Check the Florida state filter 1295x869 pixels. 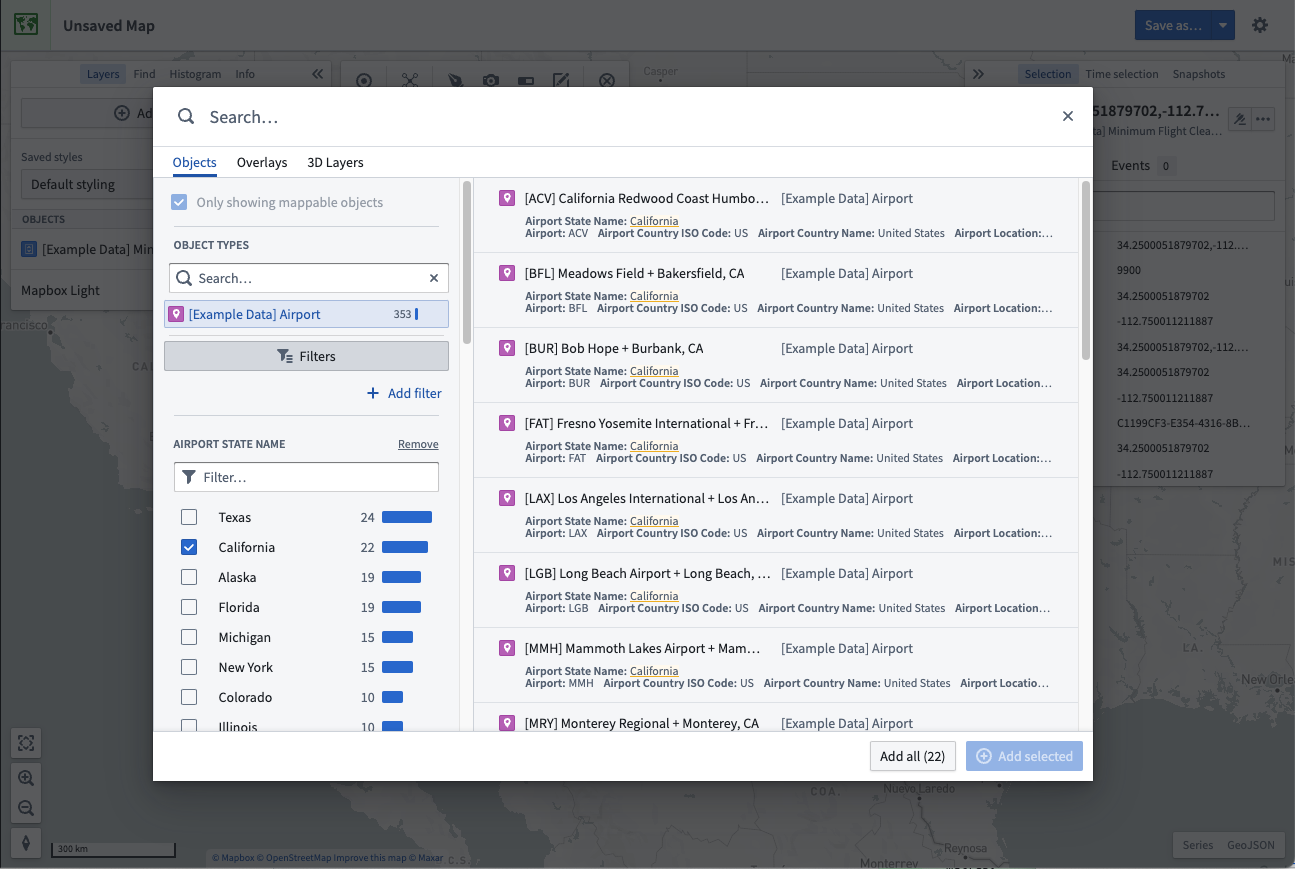189,607
